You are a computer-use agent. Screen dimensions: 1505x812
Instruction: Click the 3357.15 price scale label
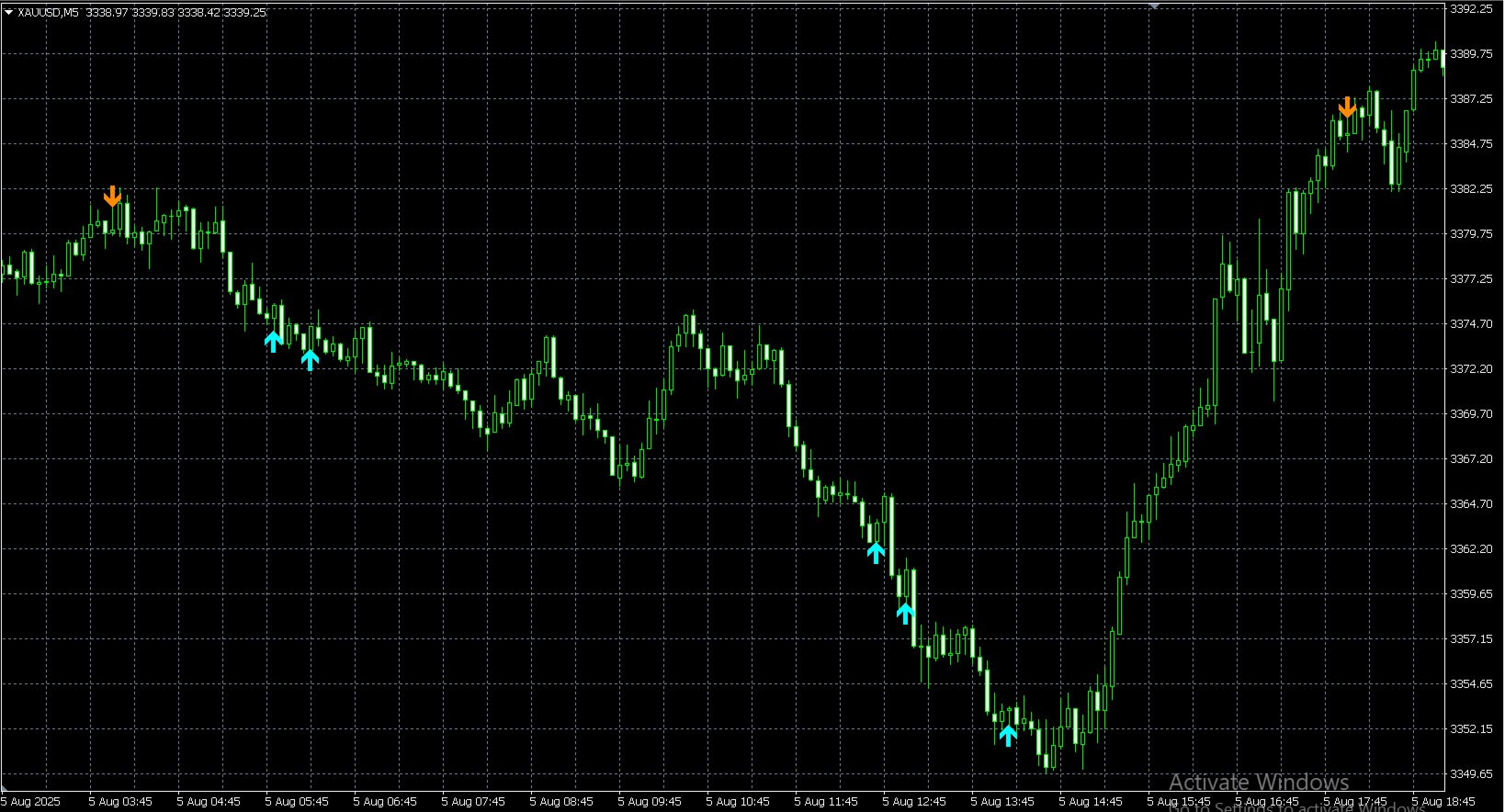(1471, 639)
